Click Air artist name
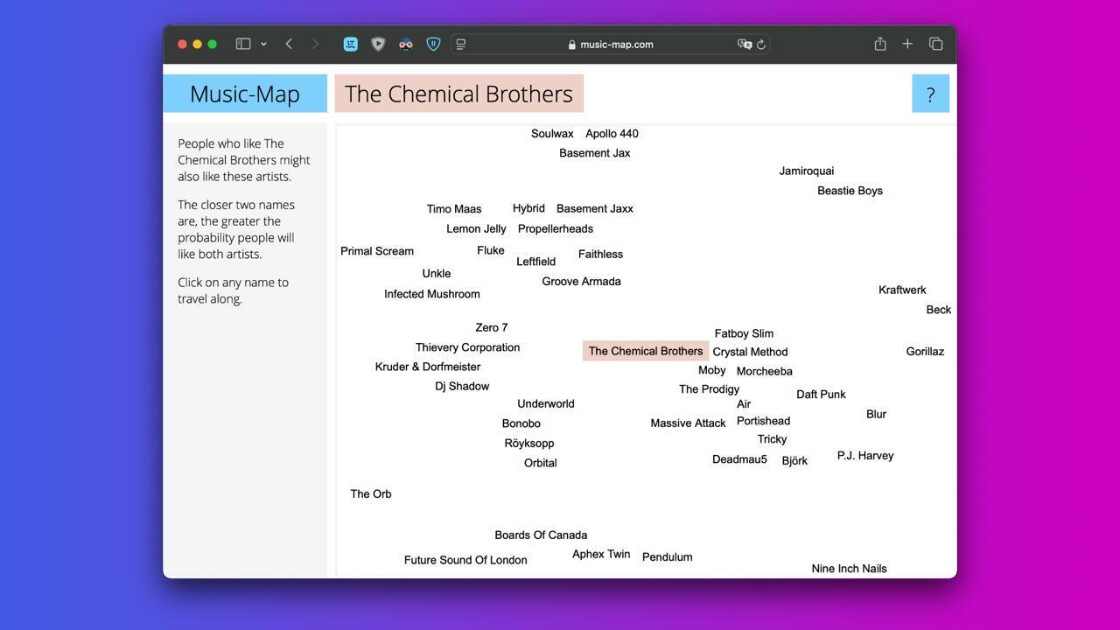 (x=744, y=404)
